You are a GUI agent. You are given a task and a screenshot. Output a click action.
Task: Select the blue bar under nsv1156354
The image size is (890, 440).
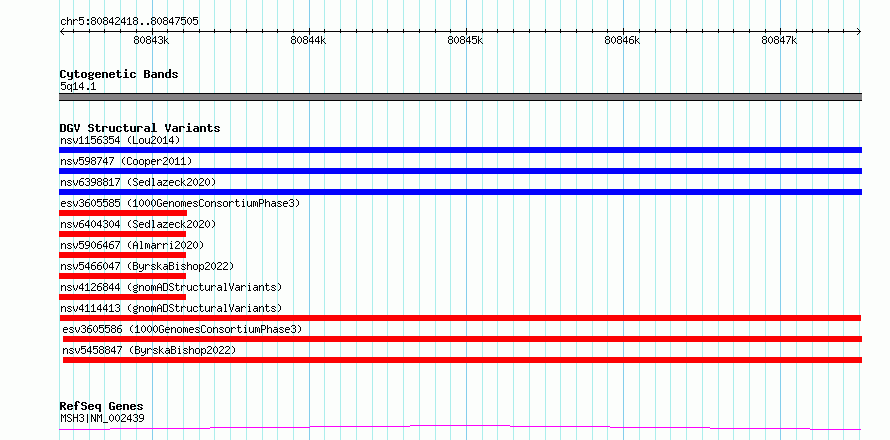click(x=460, y=150)
